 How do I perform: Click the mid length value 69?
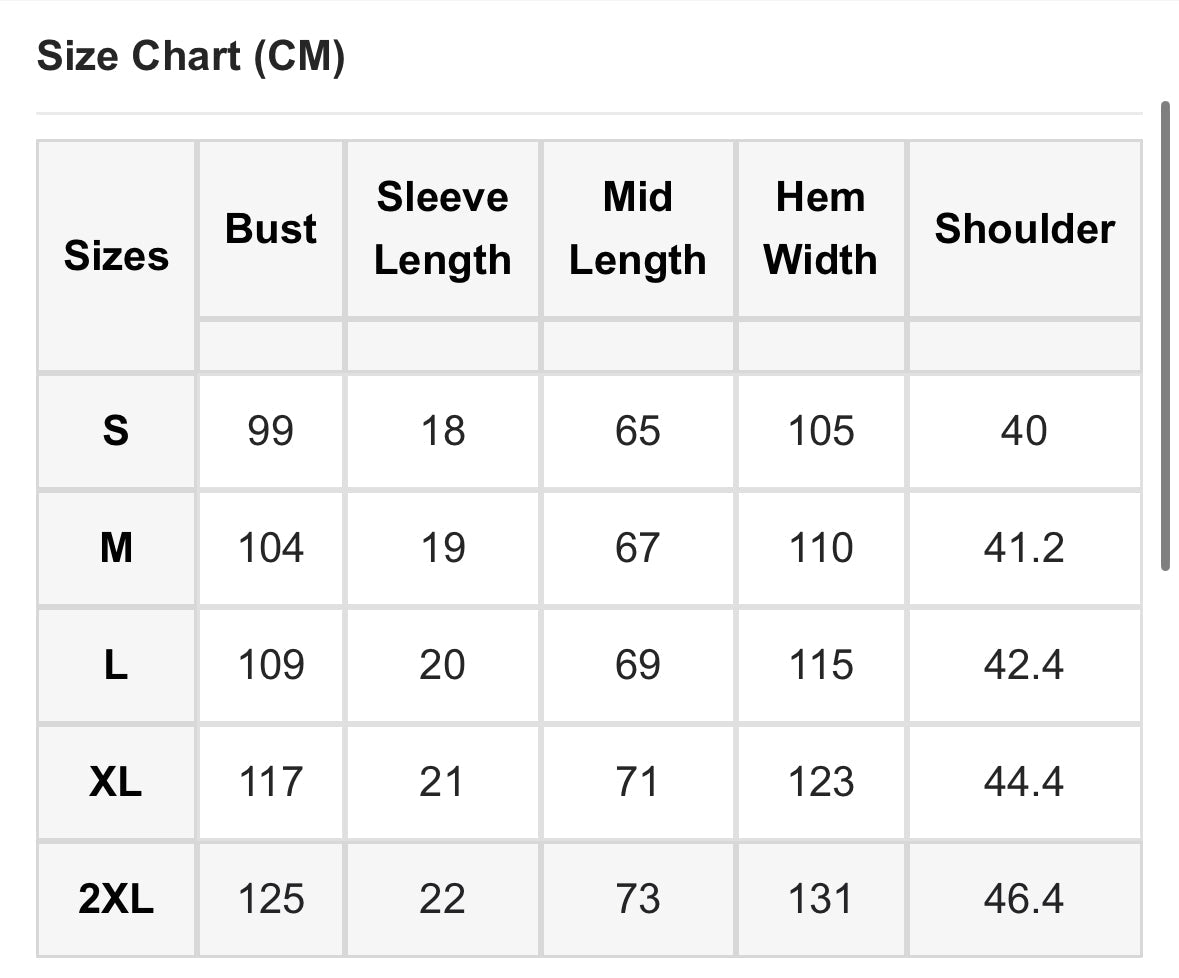638,665
